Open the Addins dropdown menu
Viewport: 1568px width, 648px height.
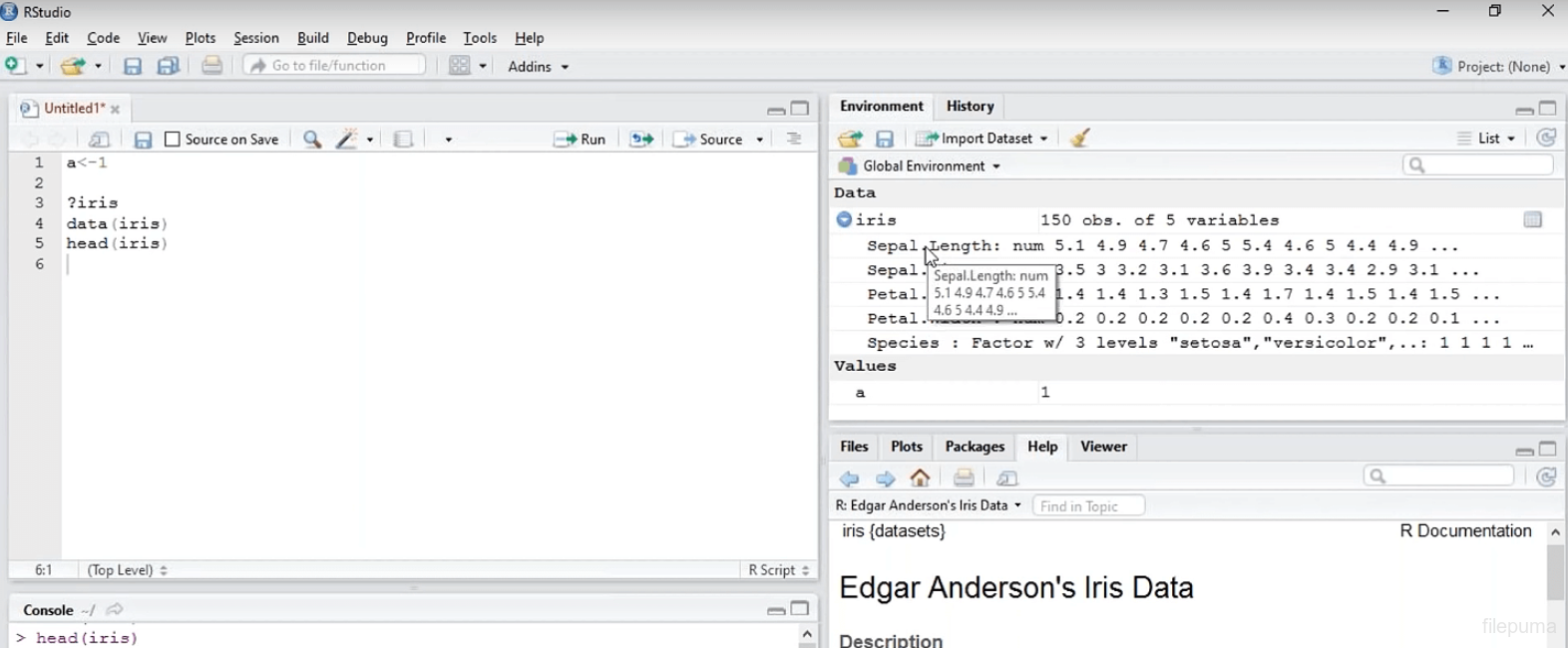538,67
